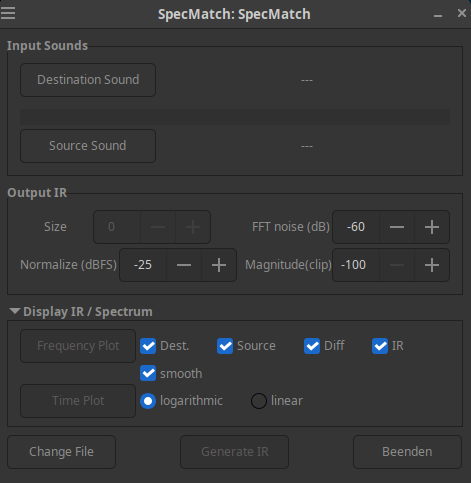The height and width of the screenshot is (483, 471).
Task: Select the logarithmic radio option
Action: (148, 401)
